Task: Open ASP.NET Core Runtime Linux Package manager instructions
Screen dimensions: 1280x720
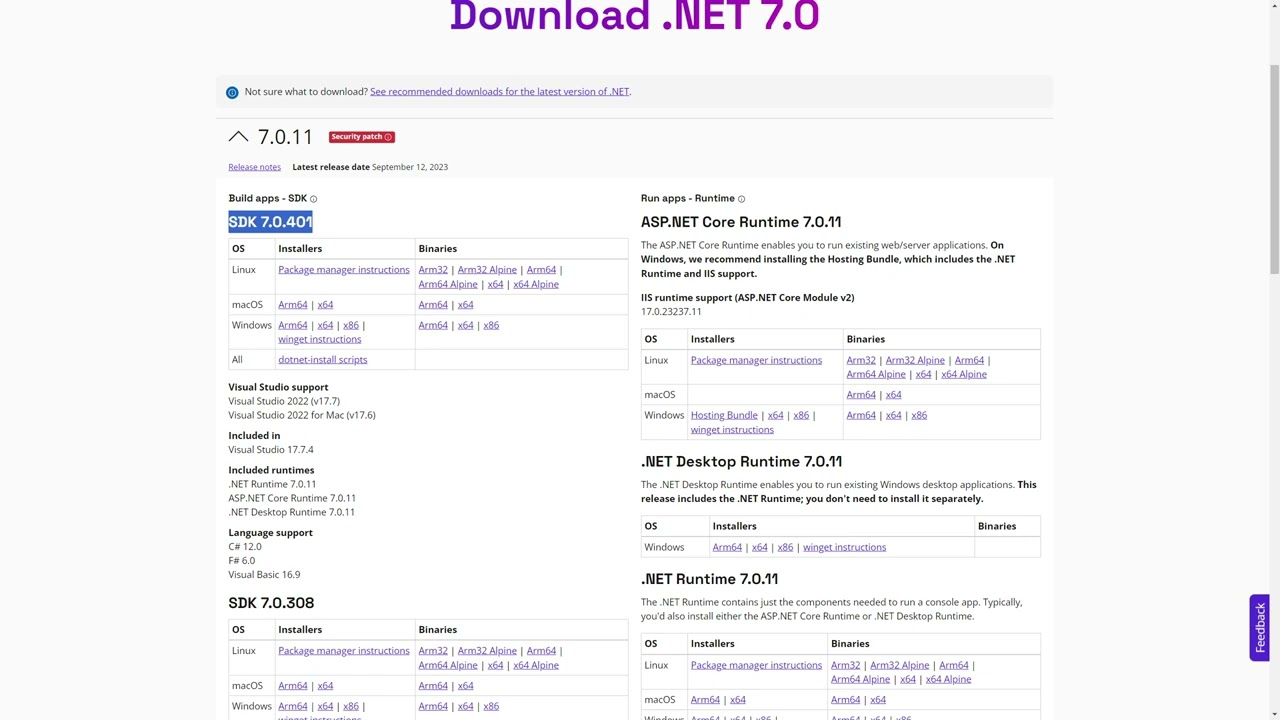Action: pyautogui.click(x=756, y=360)
